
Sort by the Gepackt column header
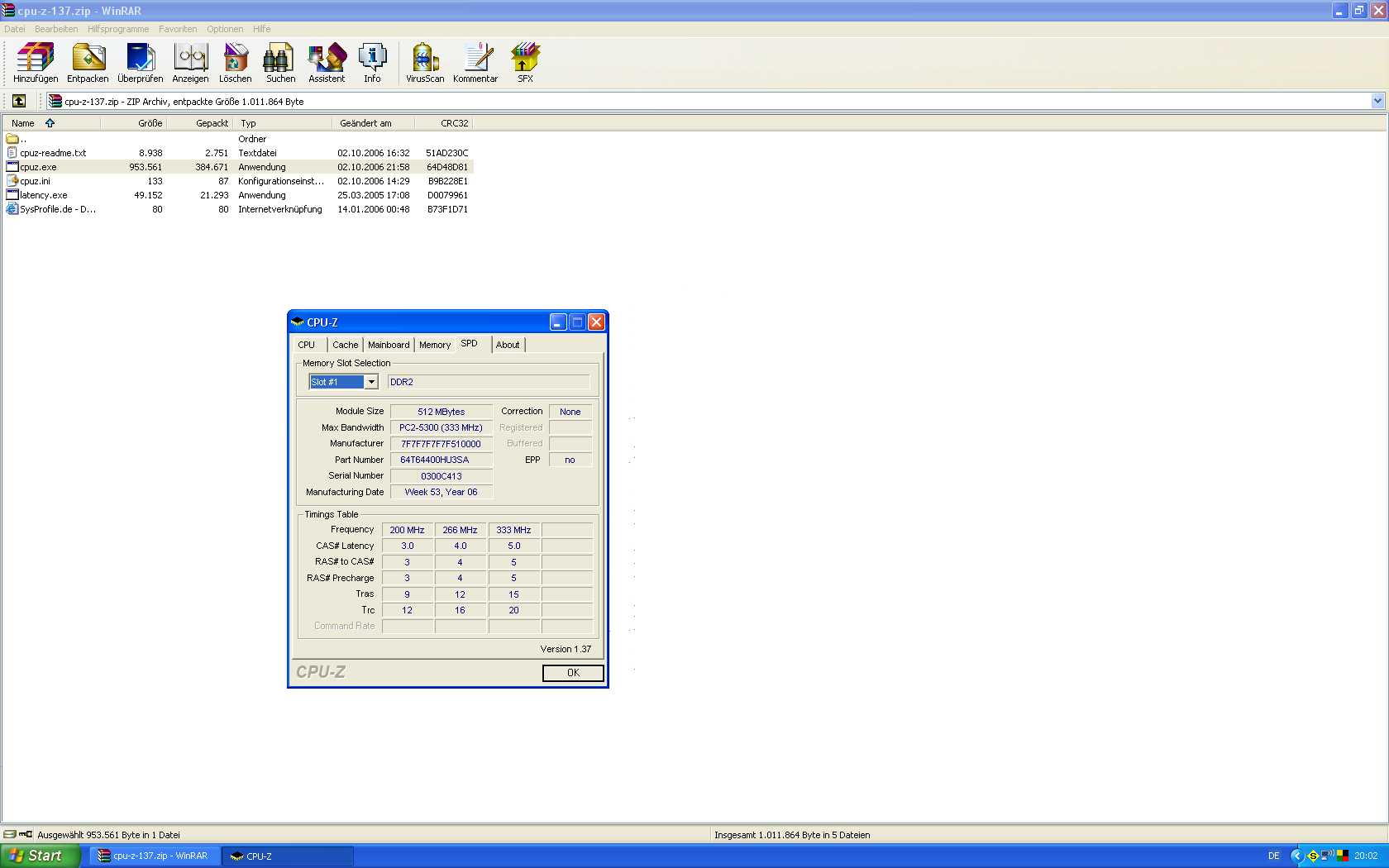pos(200,123)
